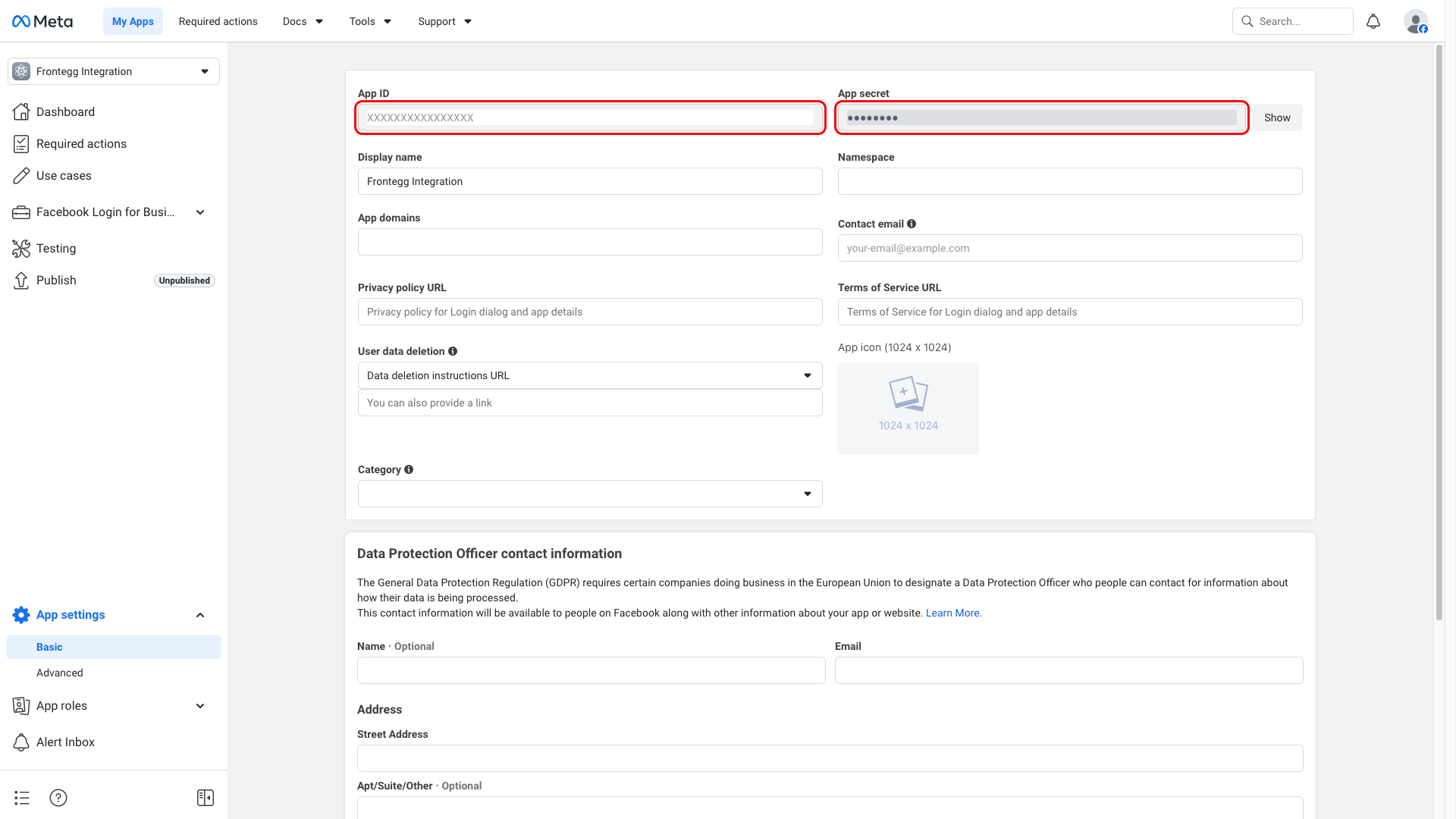This screenshot has width=1456, height=819.
Task: Expand the App roles section
Action: pyautogui.click(x=200, y=706)
